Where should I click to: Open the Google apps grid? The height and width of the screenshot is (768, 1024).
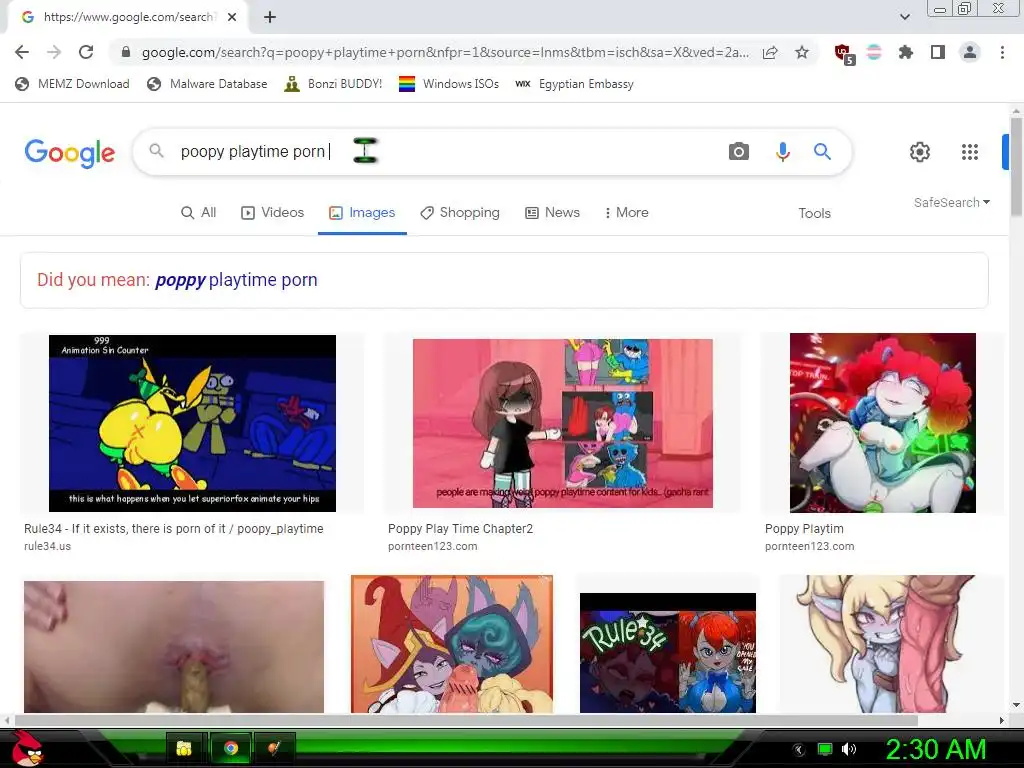tap(970, 152)
